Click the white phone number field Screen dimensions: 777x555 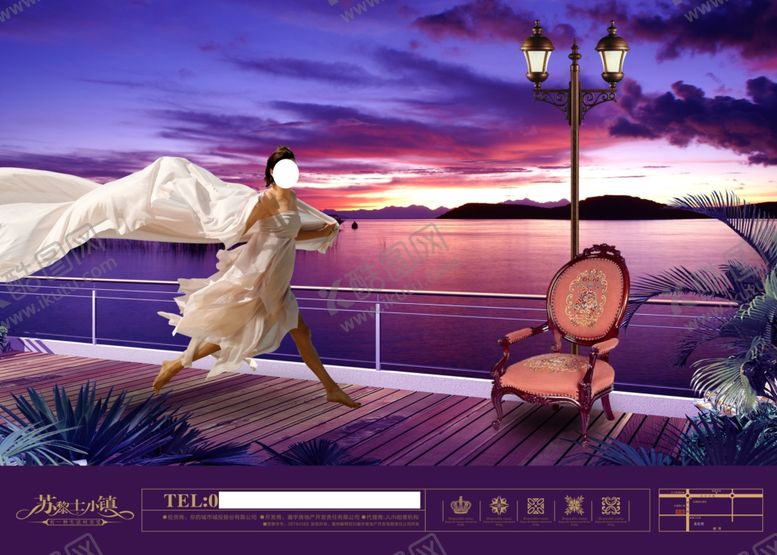tap(319, 500)
